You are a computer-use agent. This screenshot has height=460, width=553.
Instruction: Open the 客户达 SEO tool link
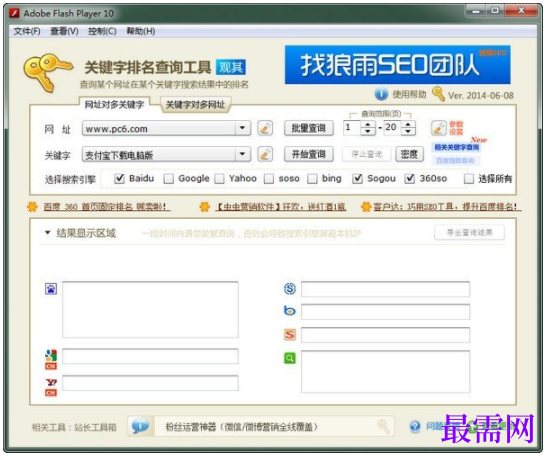point(446,207)
